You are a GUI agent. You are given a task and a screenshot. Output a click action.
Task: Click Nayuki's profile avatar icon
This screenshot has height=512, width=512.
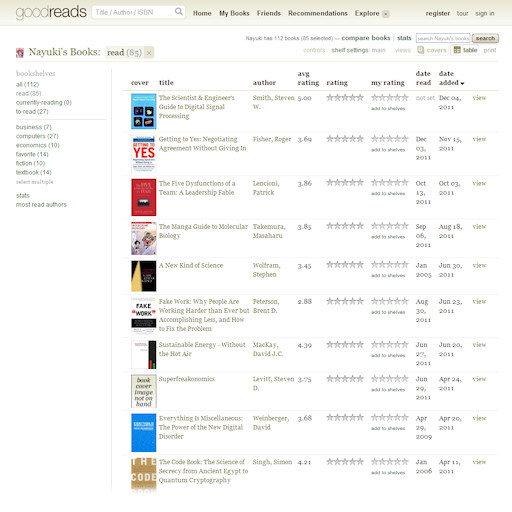(20, 53)
